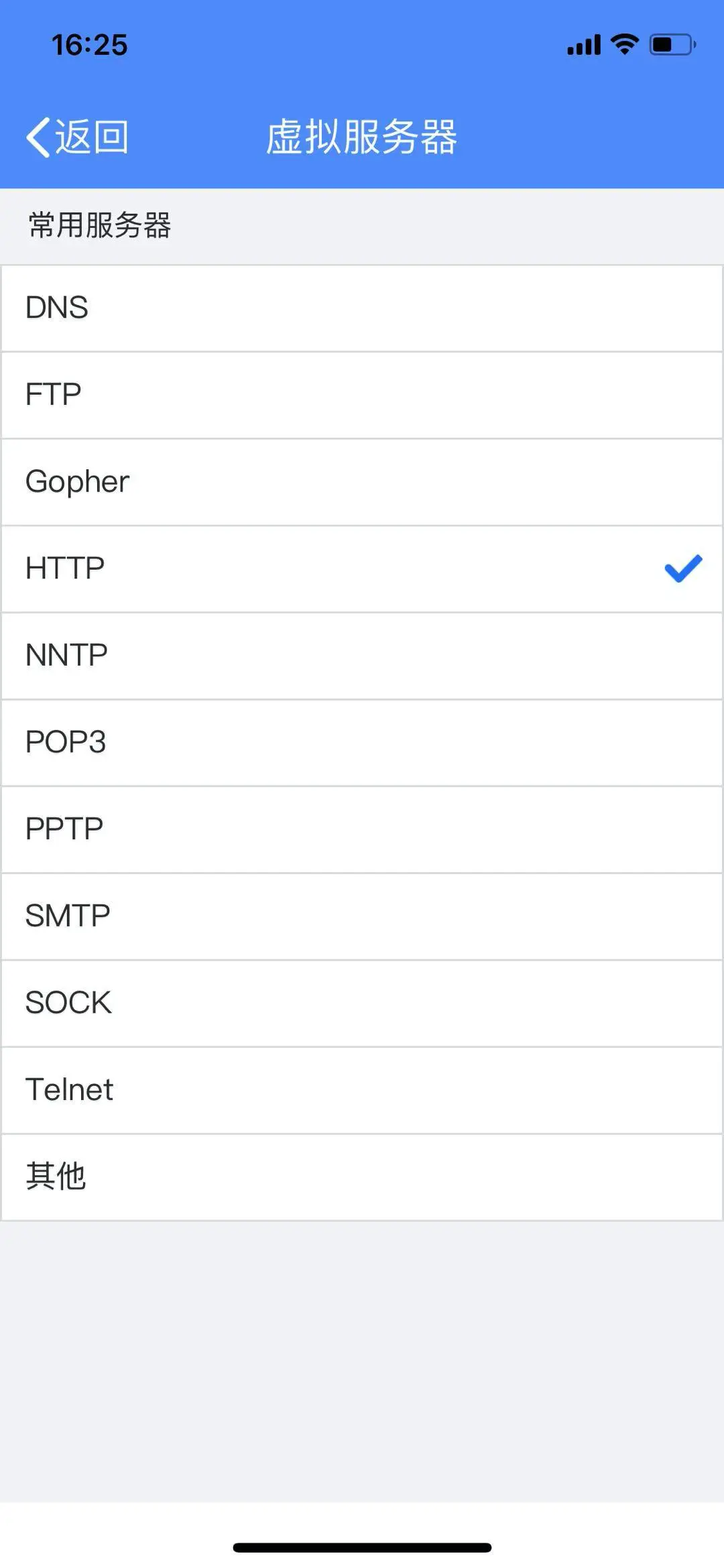The width and height of the screenshot is (724, 1568).
Task: Tap the Wi-Fi status icon
Action: click(624, 44)
